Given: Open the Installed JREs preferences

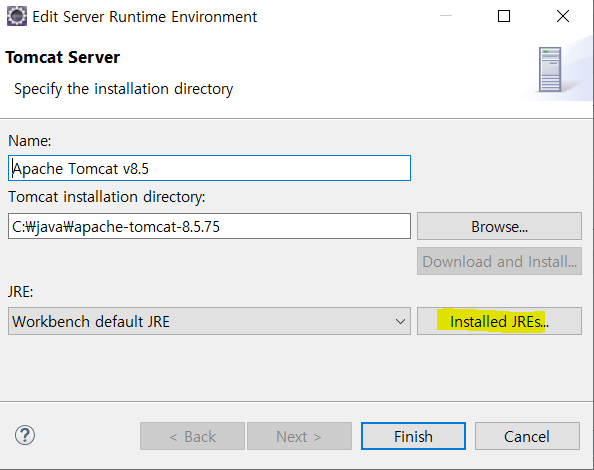Looking at the screenshot, I should click(499, 321).
